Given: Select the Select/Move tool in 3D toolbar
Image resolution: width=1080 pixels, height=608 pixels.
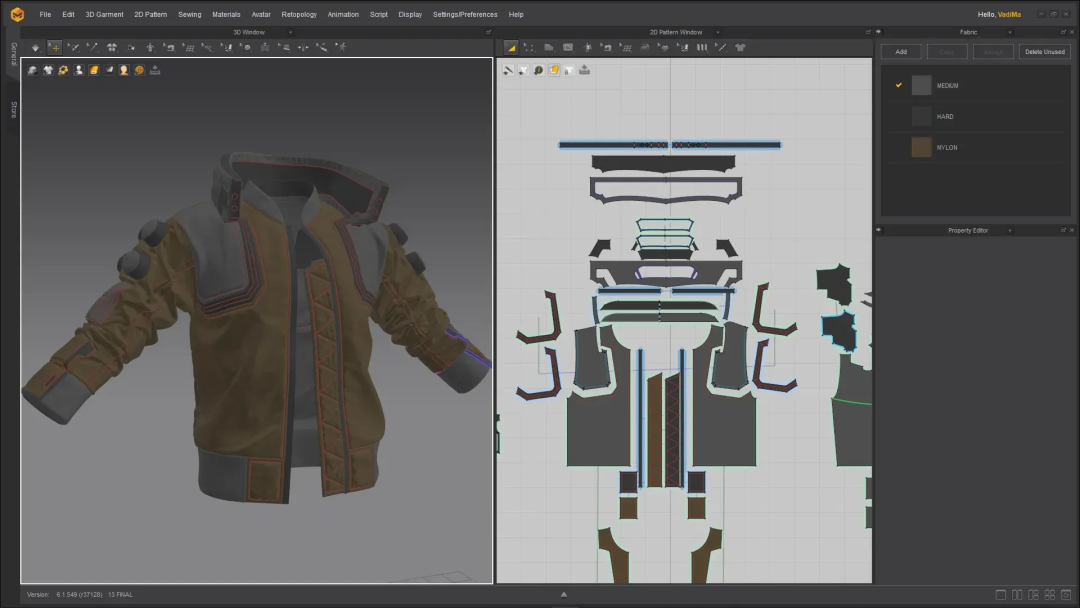Looking at the screenshot, I should tap(54, 48).
